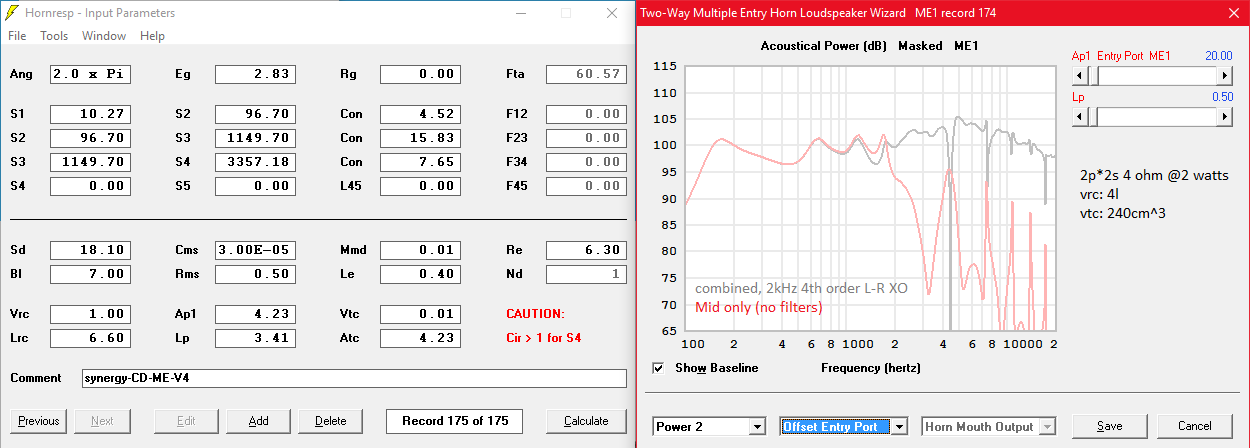The height and width of the screenshot is (448, 1250).
Task: Click the Vtc value field
Action: tap(420, 314)
